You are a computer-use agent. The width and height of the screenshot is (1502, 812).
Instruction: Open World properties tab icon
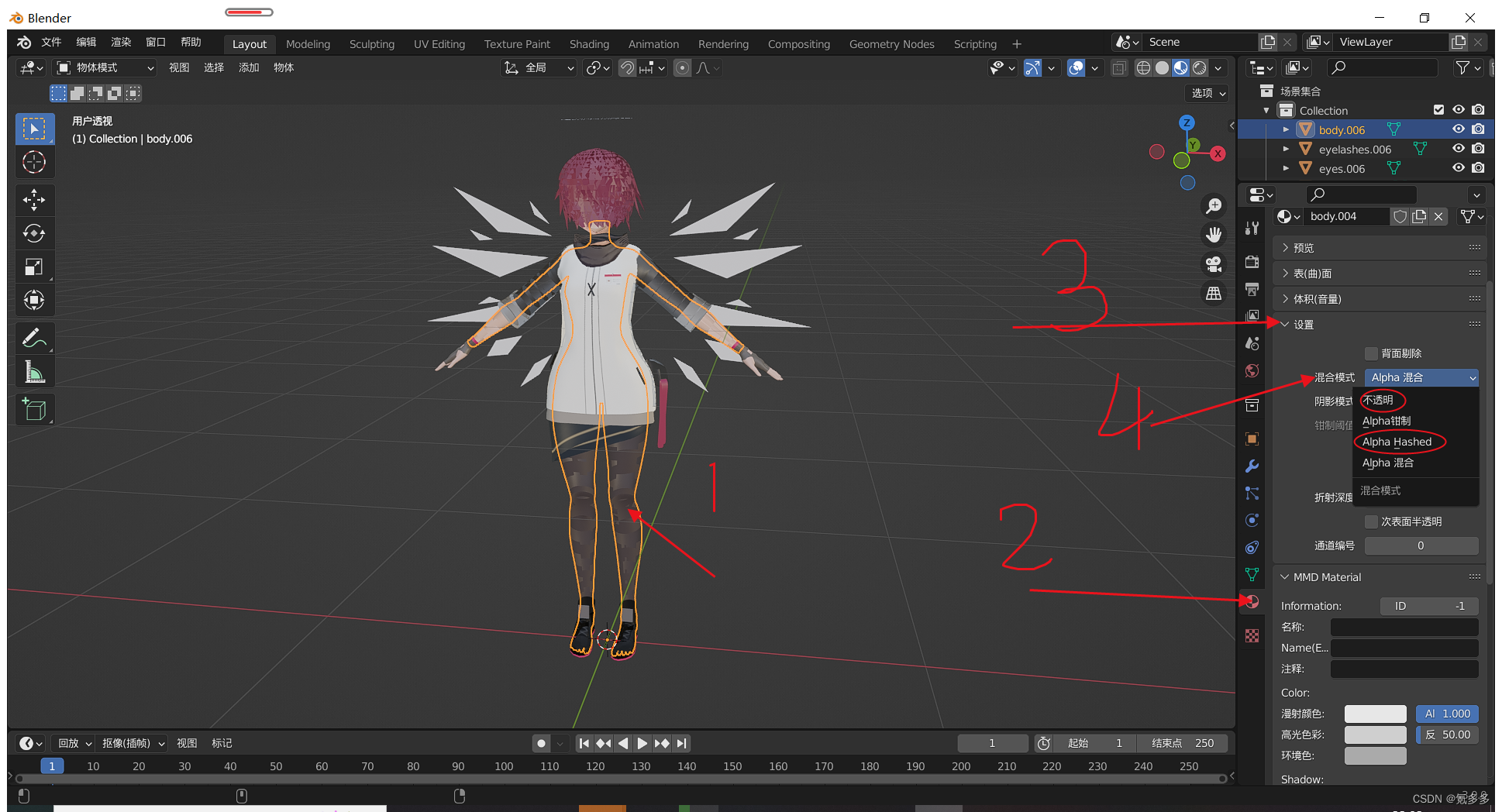(1252, 371)
